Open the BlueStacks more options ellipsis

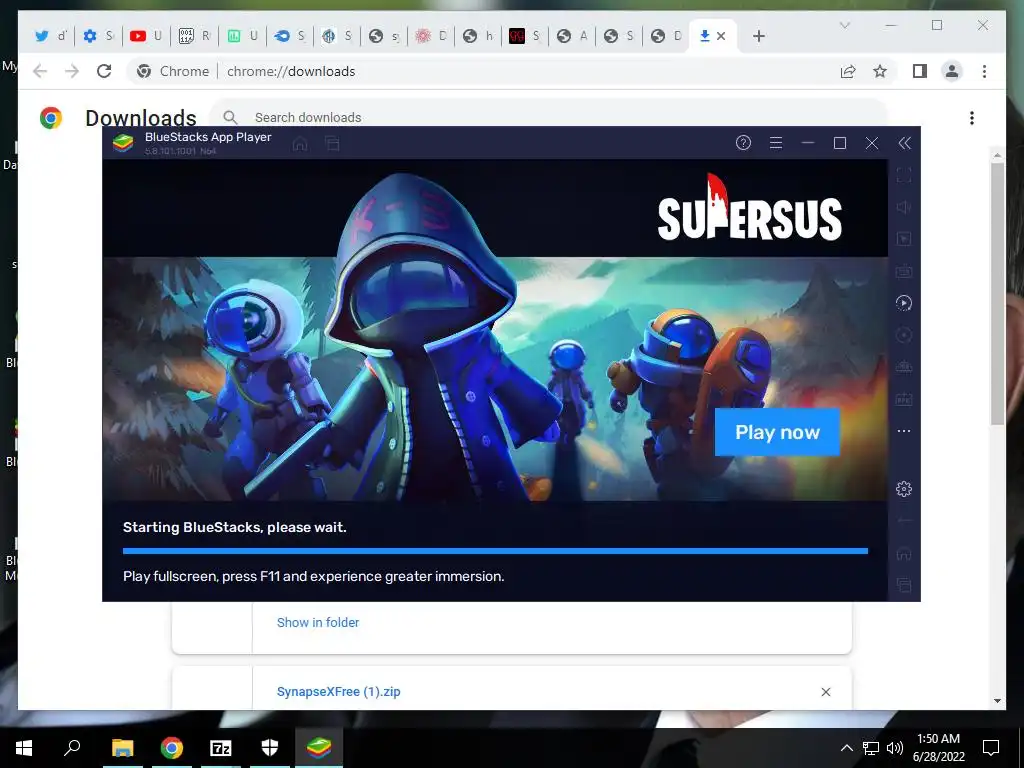(x=904, y=431)
